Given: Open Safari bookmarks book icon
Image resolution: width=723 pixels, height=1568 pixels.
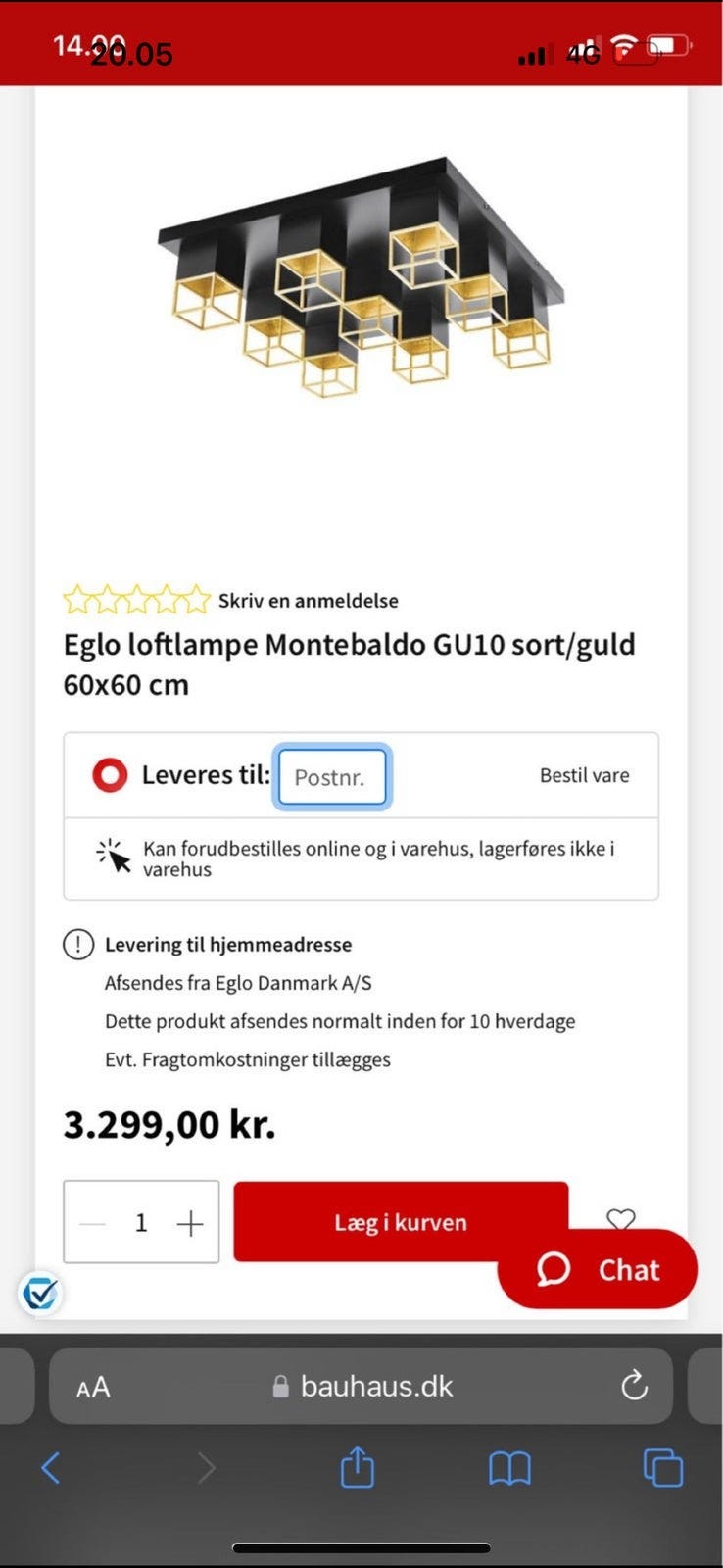Looking at the screenshot, I should tap(509, 1468).
